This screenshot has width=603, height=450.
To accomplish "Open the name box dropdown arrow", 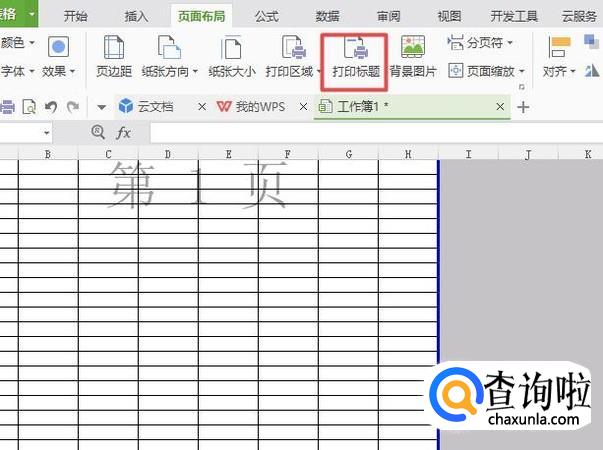I will click(x=47, y=133).
